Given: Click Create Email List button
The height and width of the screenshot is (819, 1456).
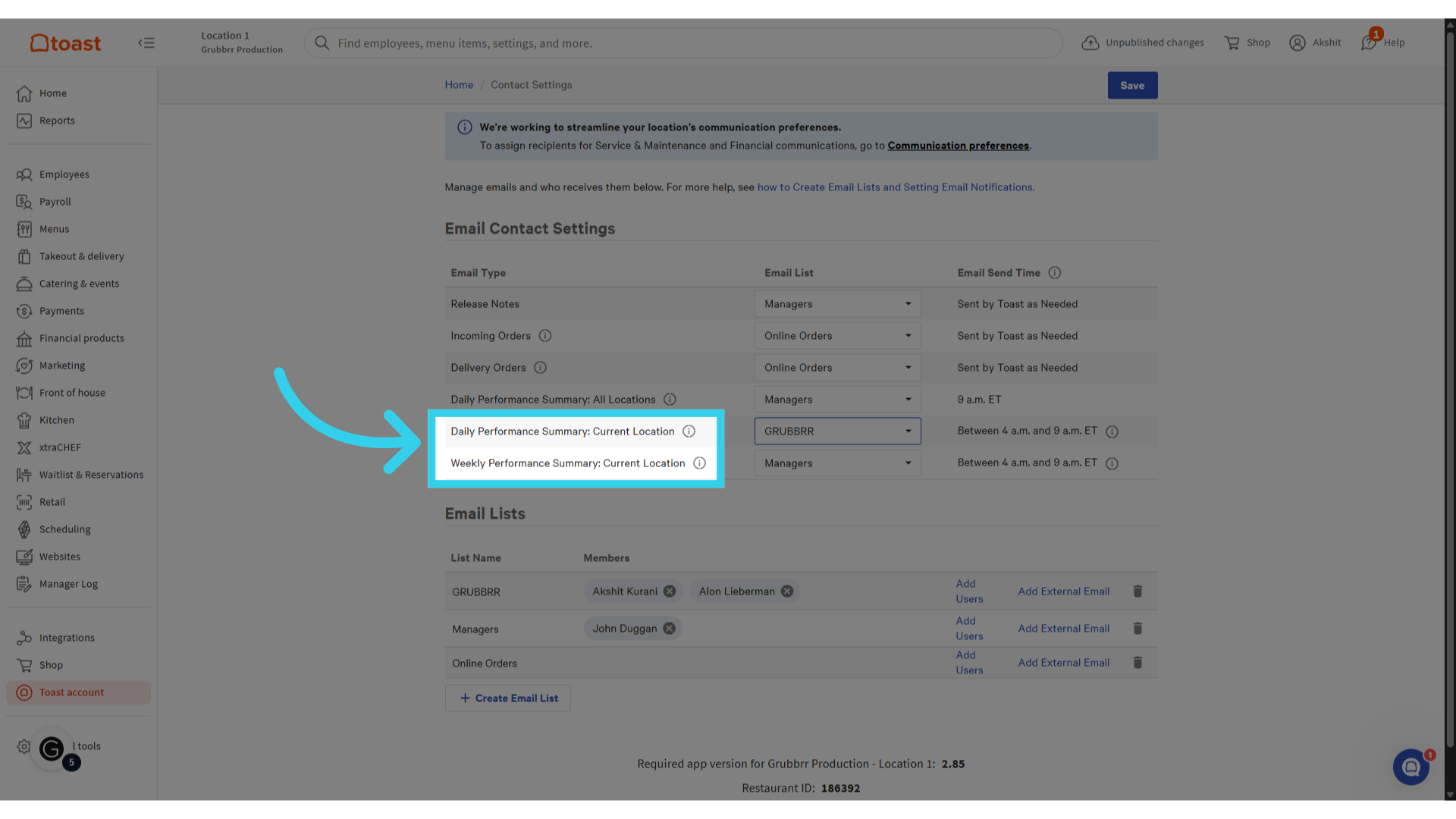Looking at the screenshot, I should click(x=508, y=698).
